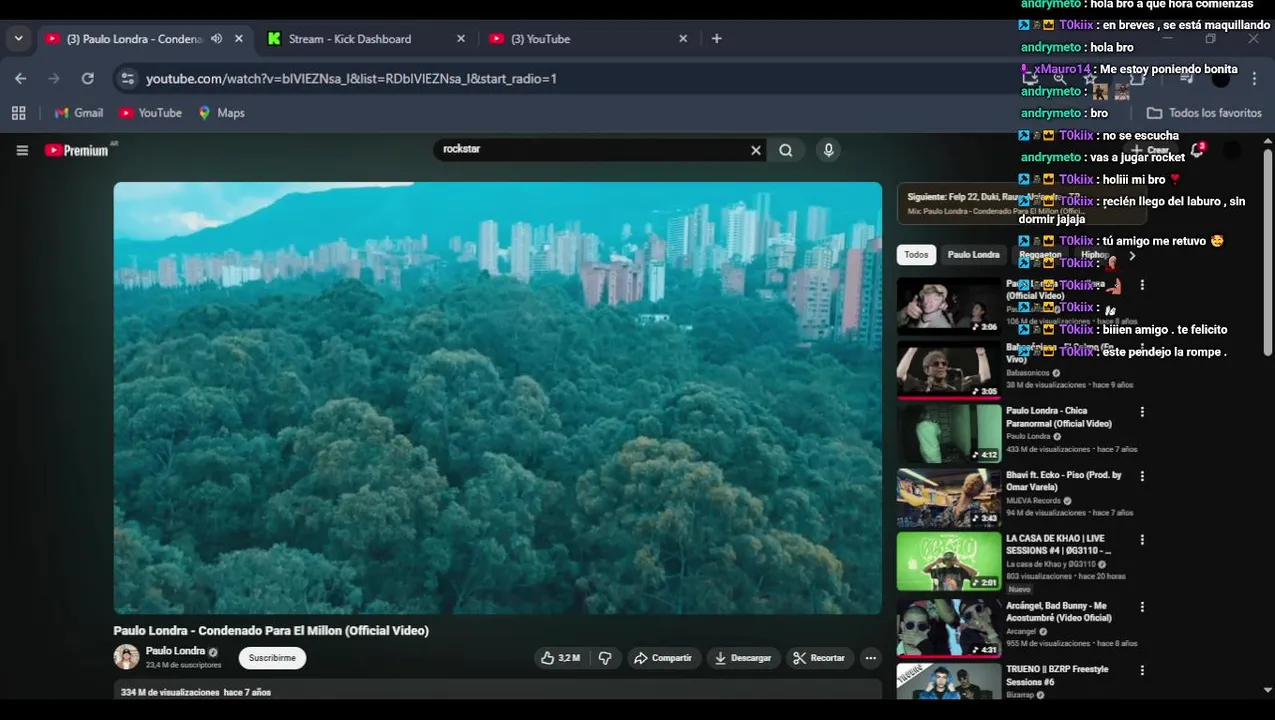Start voice search with microphone

pyautogui.click(x=828, y=150)
